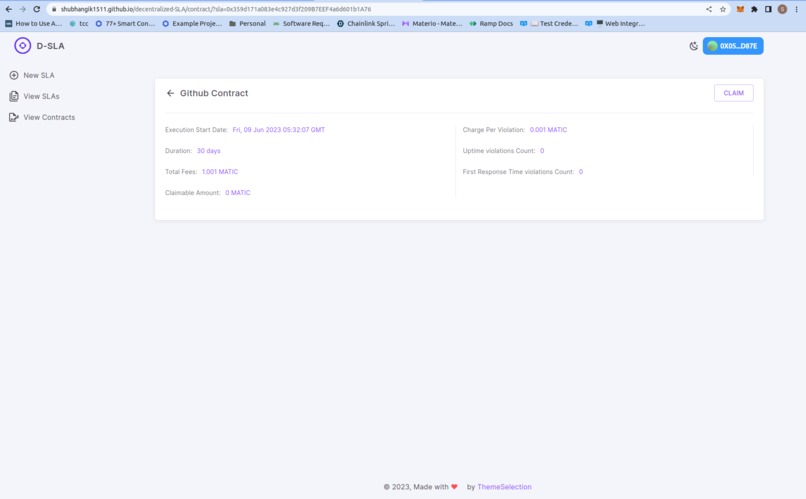
Task: Open the 'Software Req...' bookmark
Action: point(301,24)
